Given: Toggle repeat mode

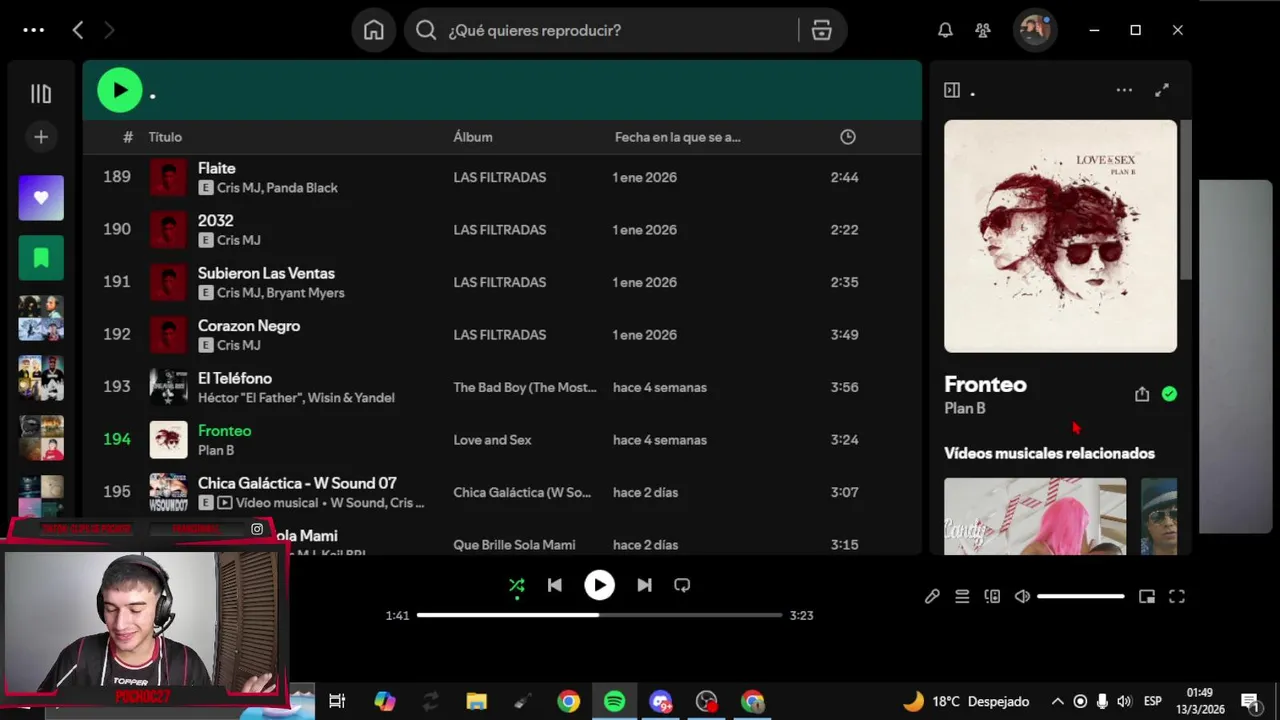Looking at the screenshot, I should pos(682,585).
